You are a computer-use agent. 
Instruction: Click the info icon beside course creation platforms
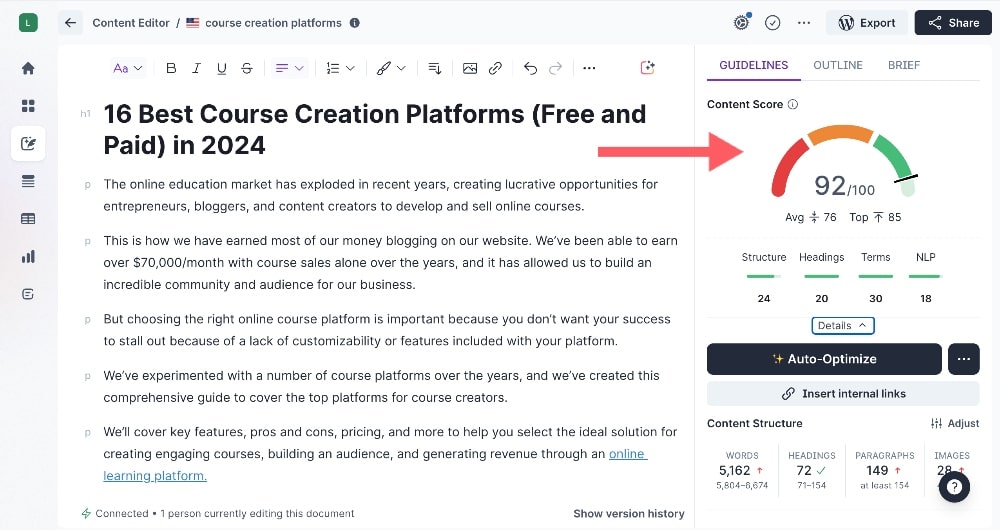[x=355, y=23]
